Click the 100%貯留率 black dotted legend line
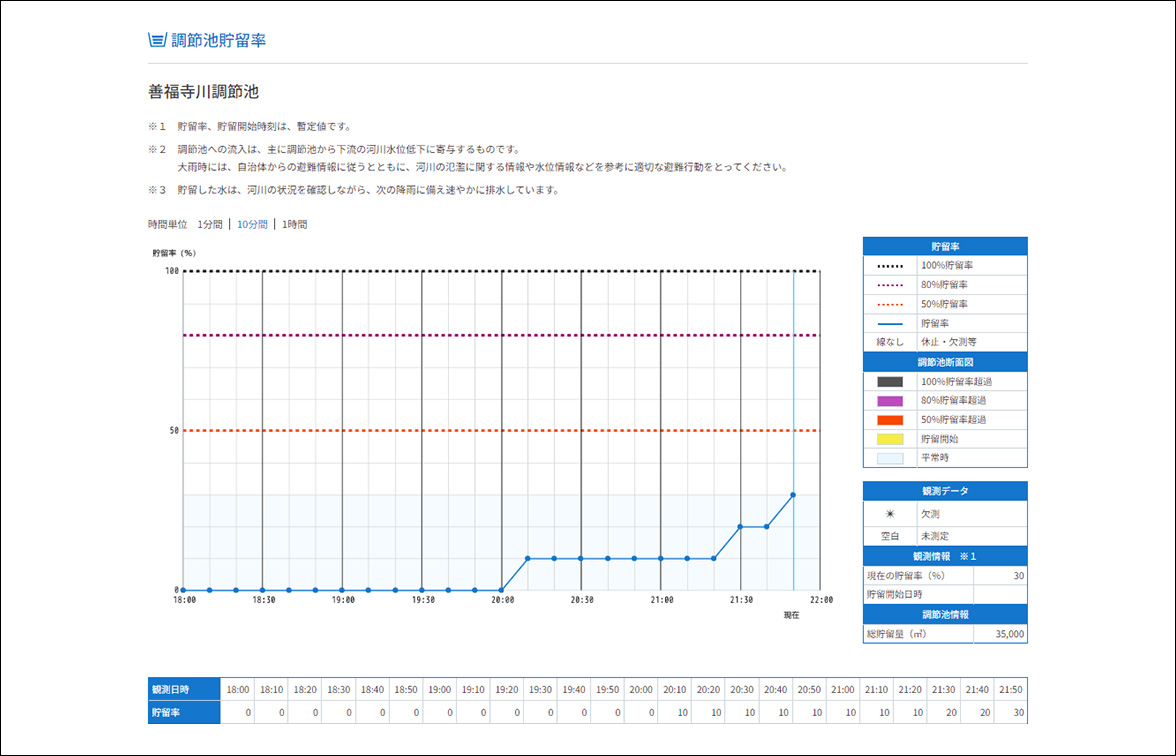Viewport: 1176px width, 756px height. coord(890,266)
